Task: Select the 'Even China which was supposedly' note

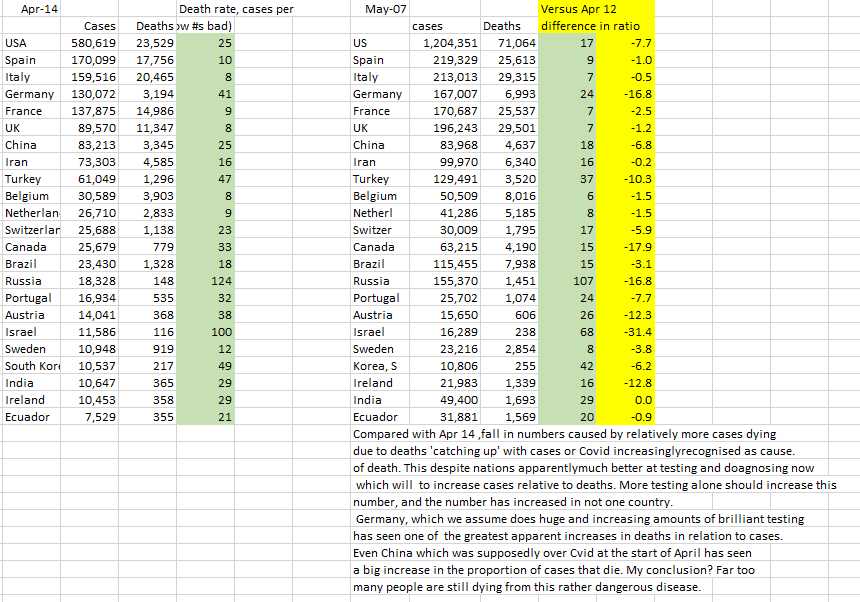Action: [552, 553]
